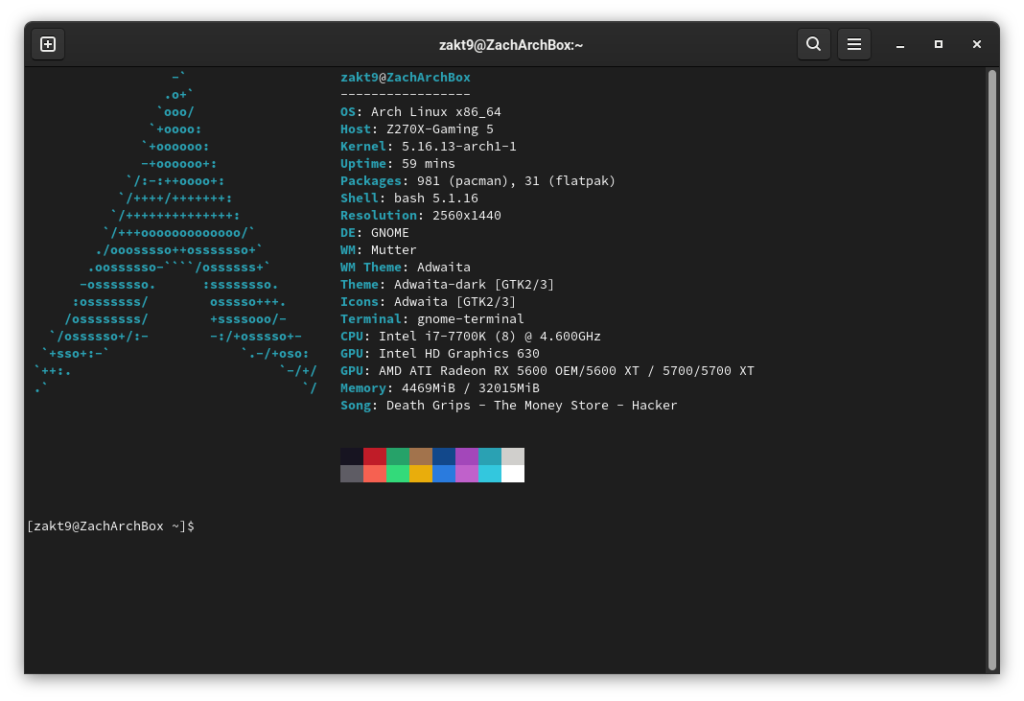The width and height of the screenshot is (1024, 701).
Task: Click the zakt9@ZachArchBox header in neofetch output
Action: click(x=405, y=77)
